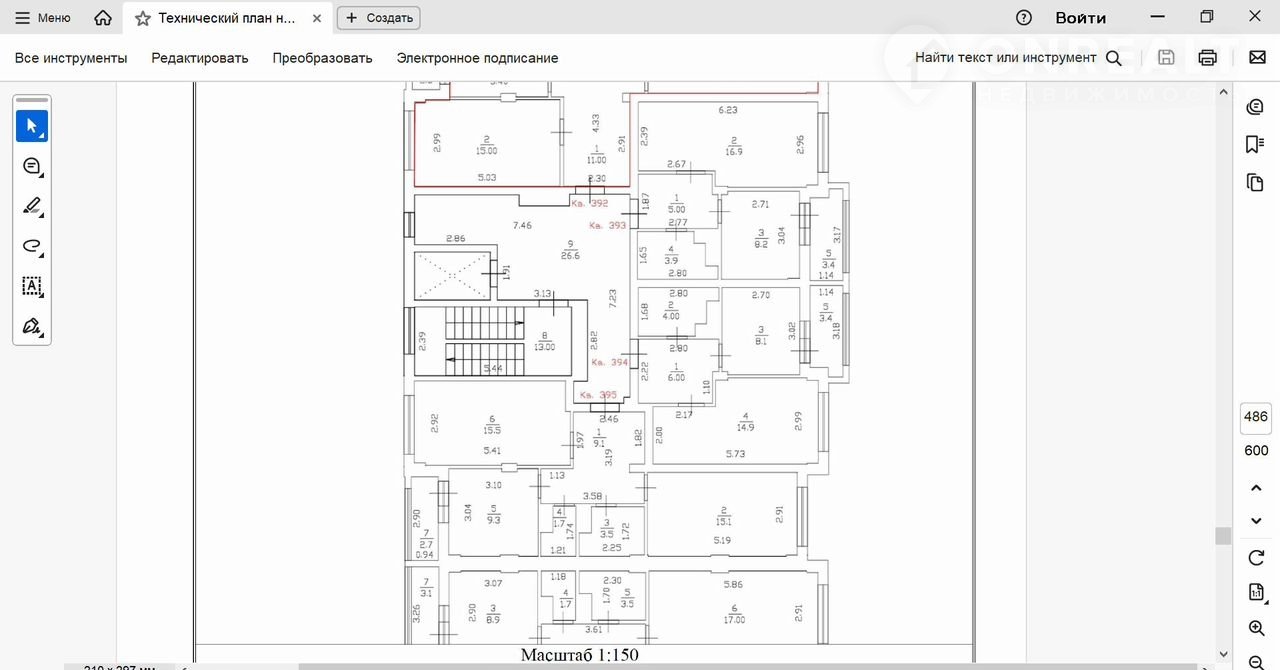Go to previous page with up chevron

click(1256, 488)
